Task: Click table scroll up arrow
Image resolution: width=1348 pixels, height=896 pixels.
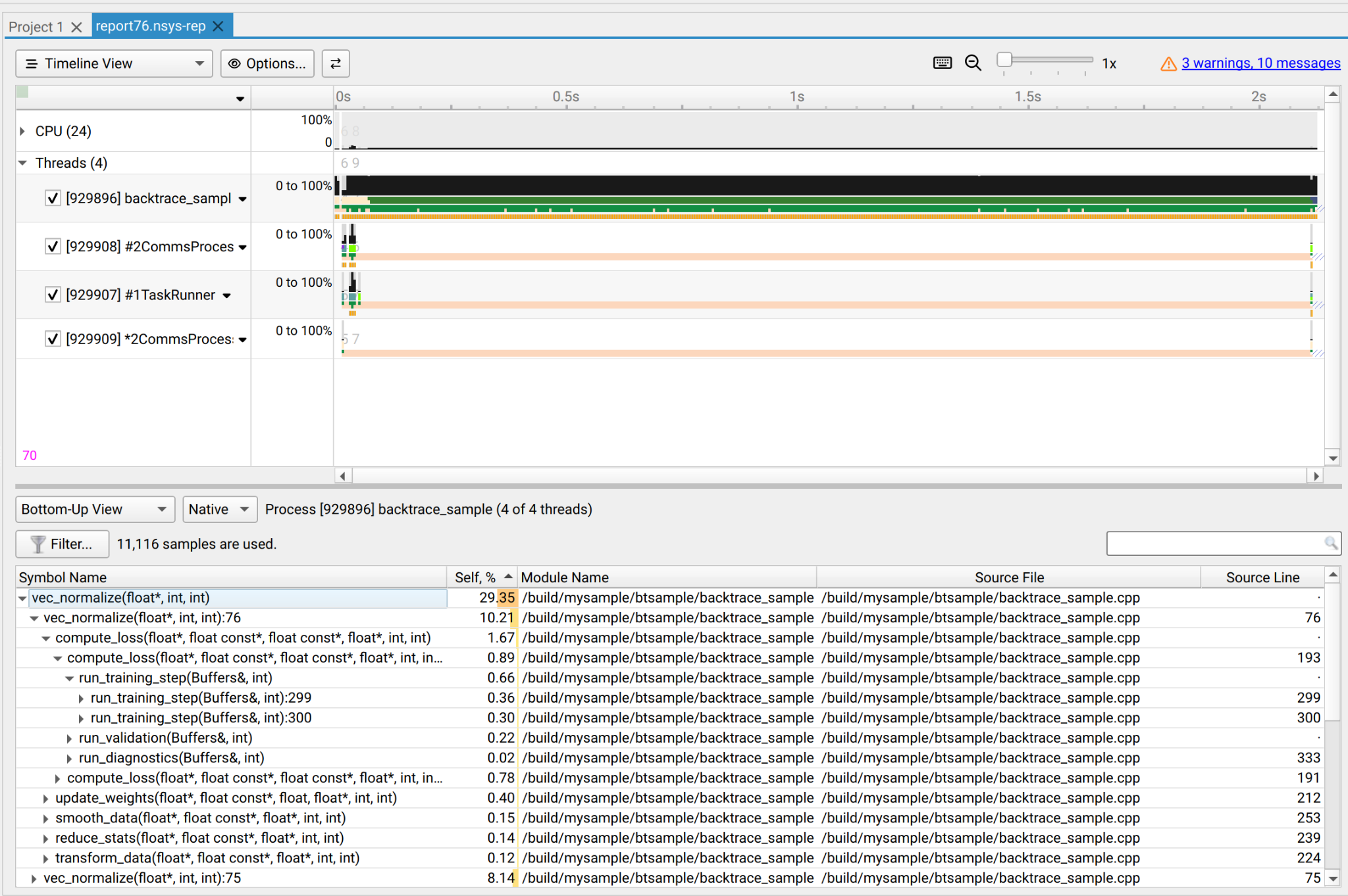Action: 1333,575
